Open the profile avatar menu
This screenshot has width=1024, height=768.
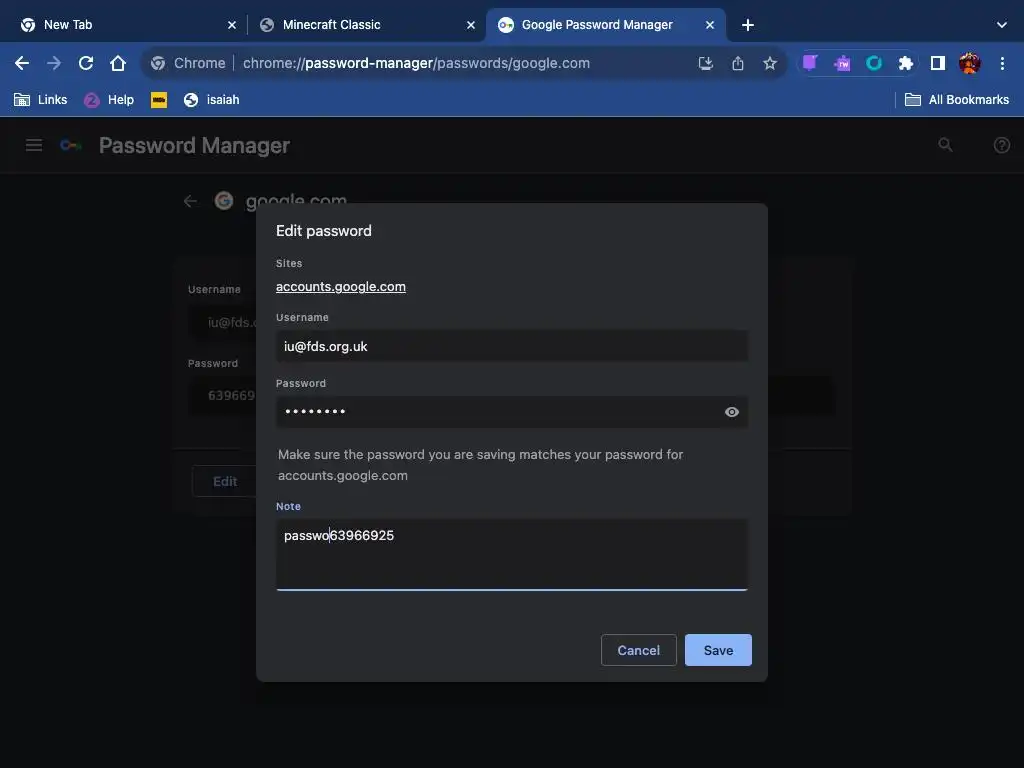click(x=969, y=63)
